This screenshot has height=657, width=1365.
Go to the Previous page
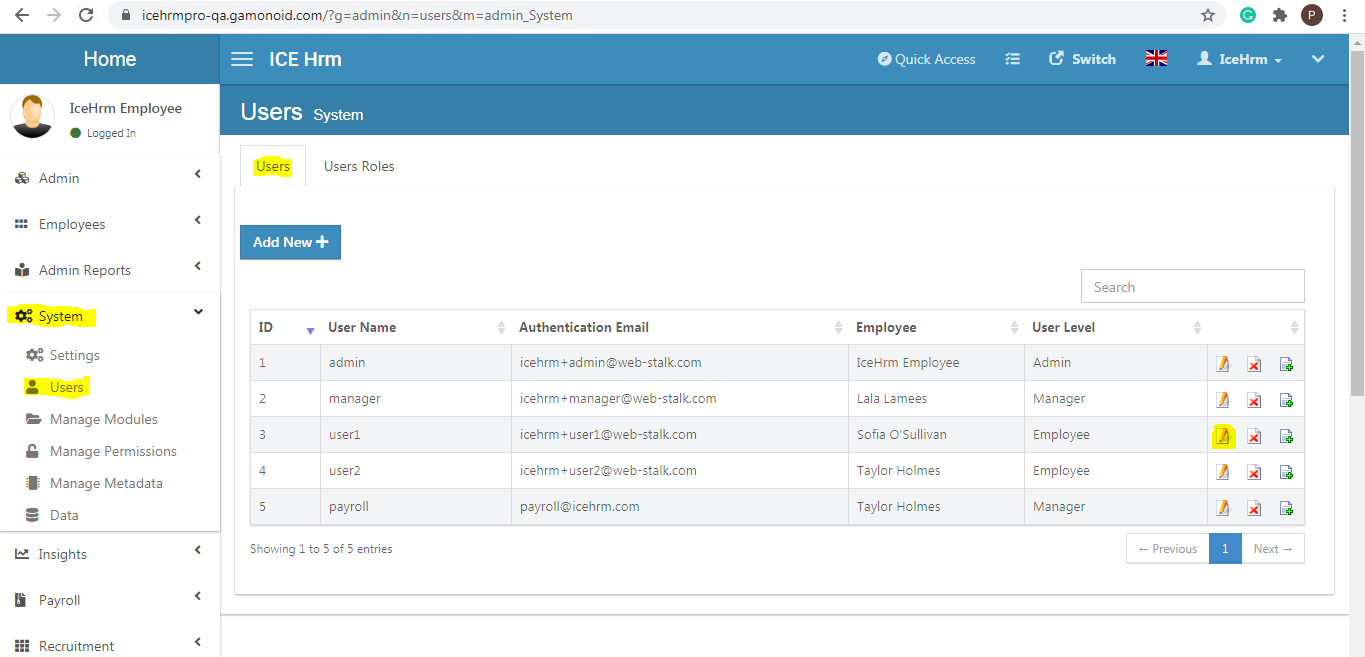tap(1167, 548)
